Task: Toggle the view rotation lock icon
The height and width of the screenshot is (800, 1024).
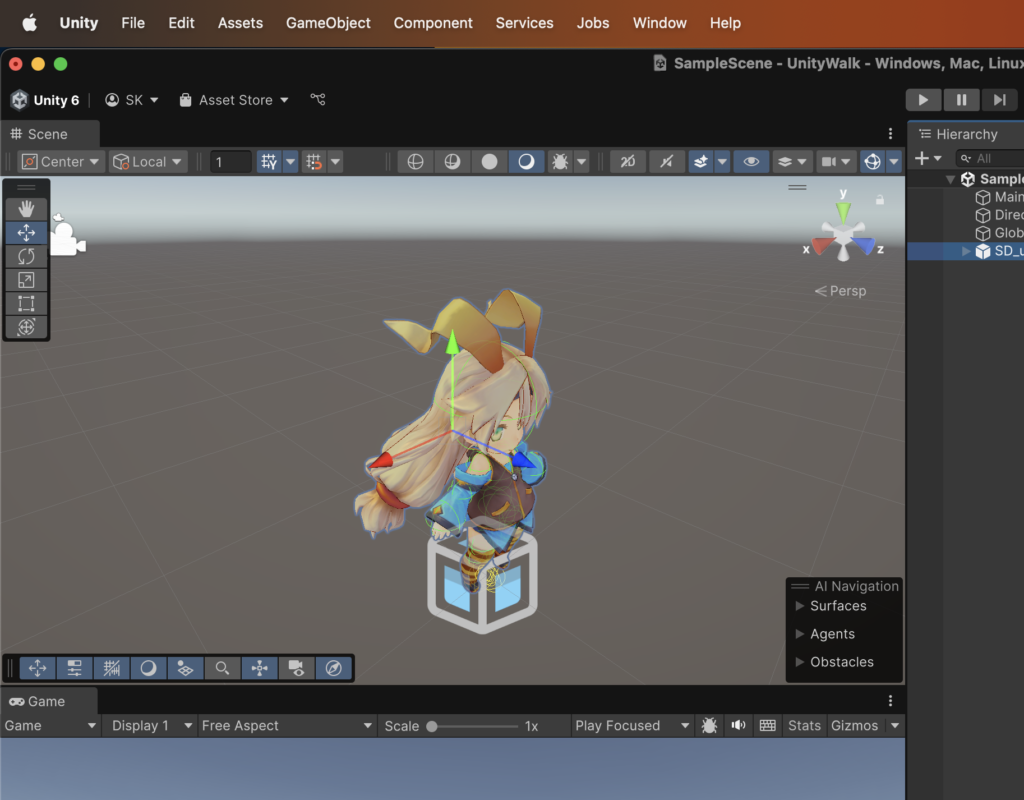Action: pos(880,200)
